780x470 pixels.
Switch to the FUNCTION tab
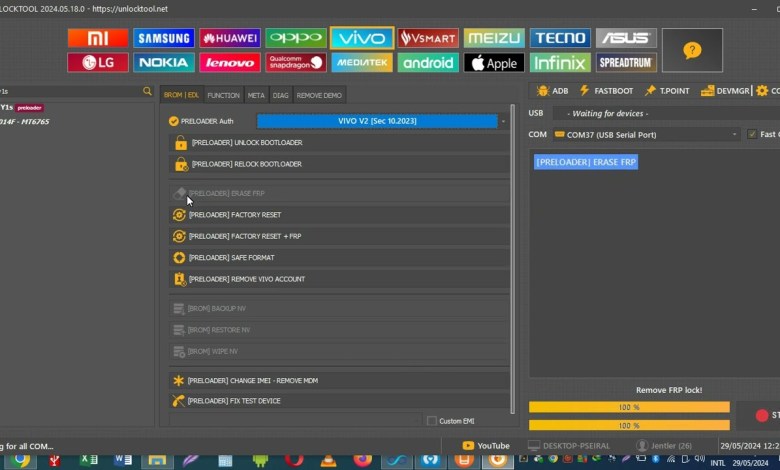pos(223,95)
